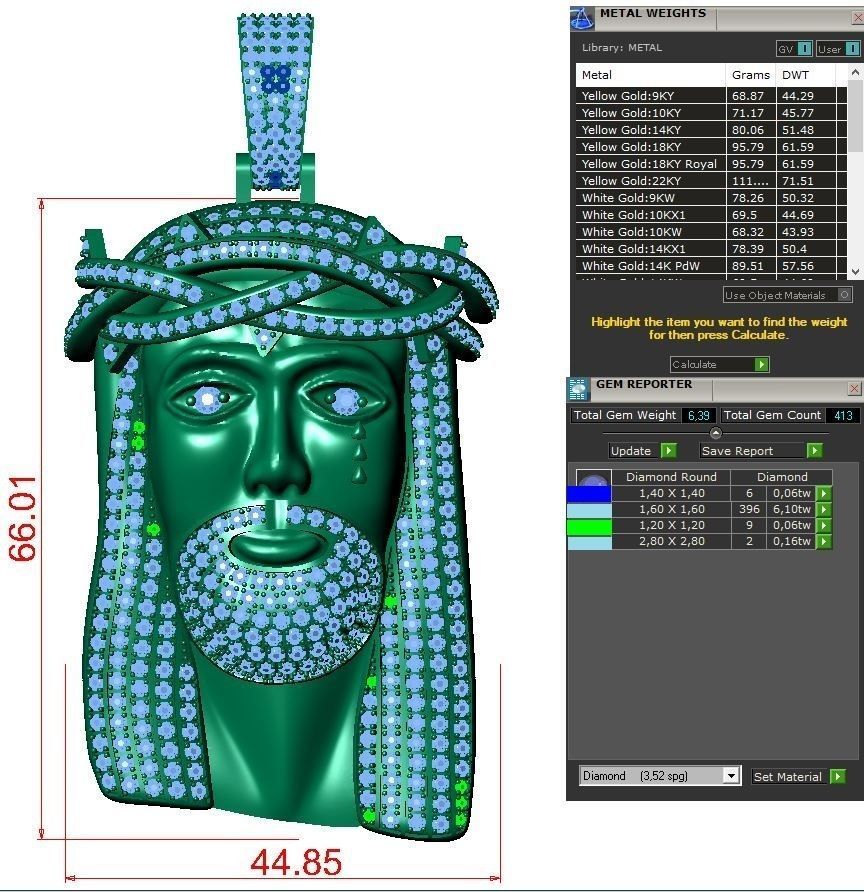
Task: Click the Grams column header
Action: point(751,75)
